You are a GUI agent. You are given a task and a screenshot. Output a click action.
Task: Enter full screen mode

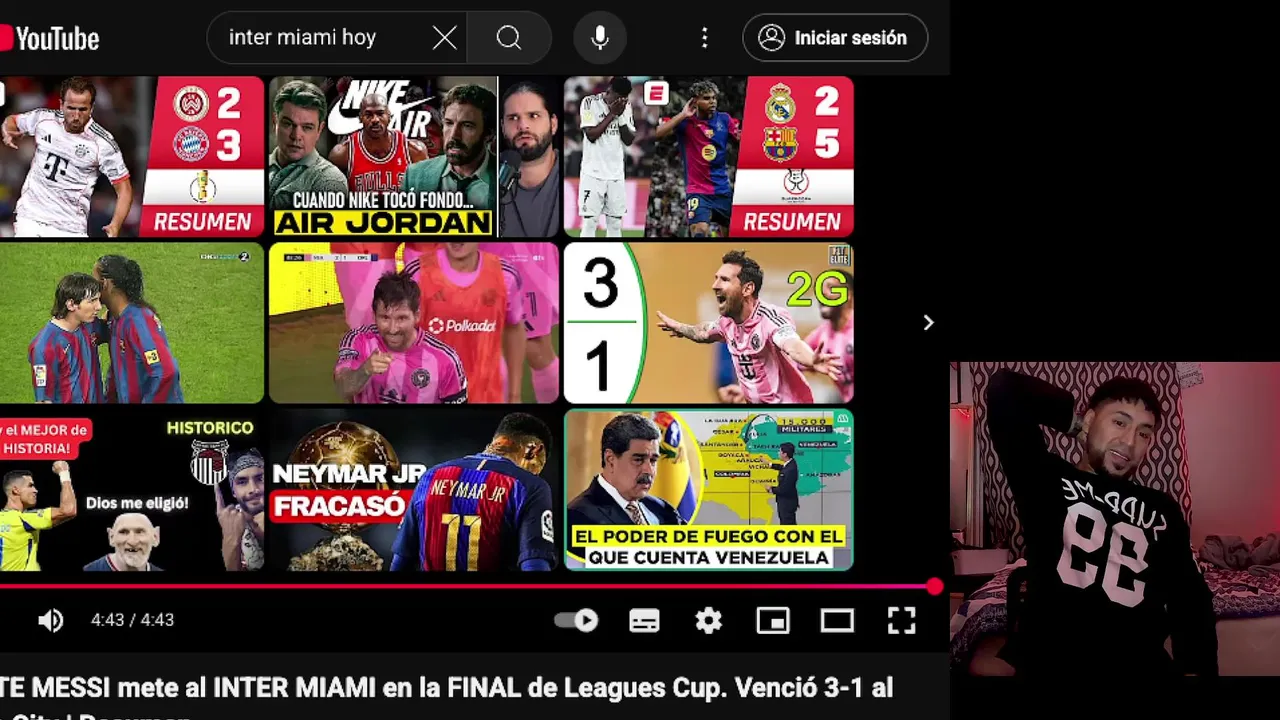[902, 621]
